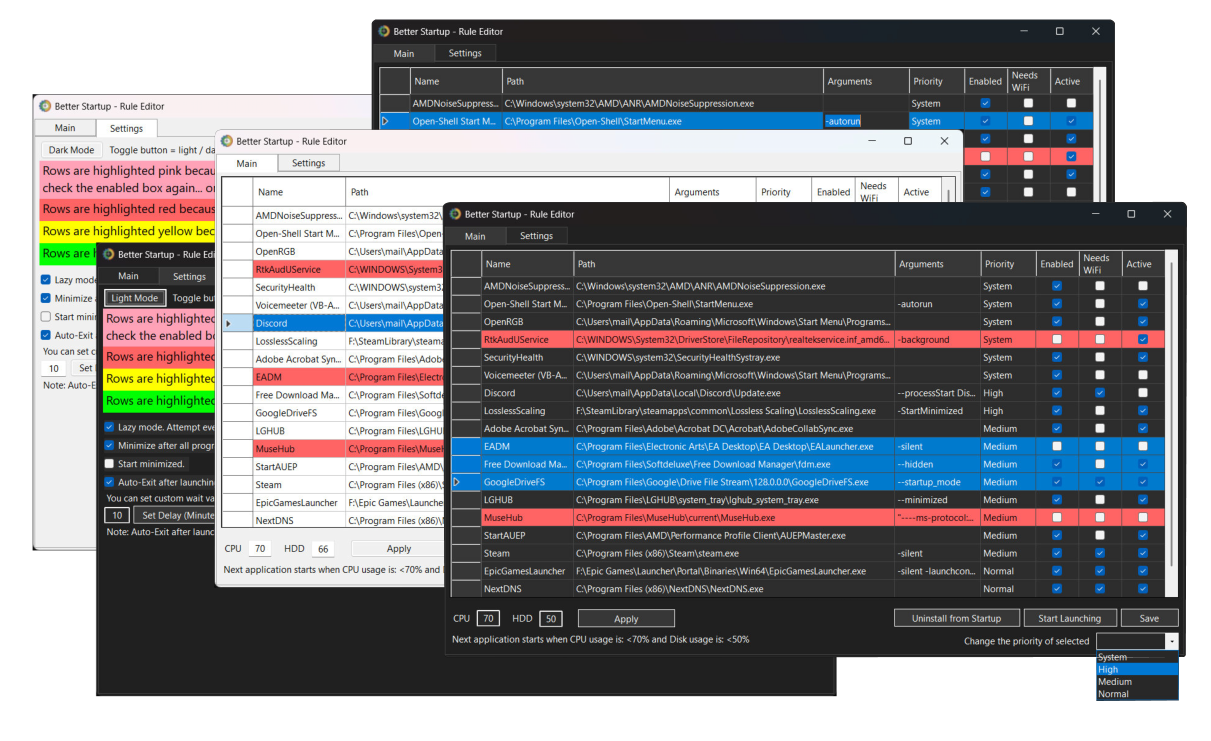
Task: Toggle Needs WiFi for Steam in front window
Action: tap(1100, 553)
